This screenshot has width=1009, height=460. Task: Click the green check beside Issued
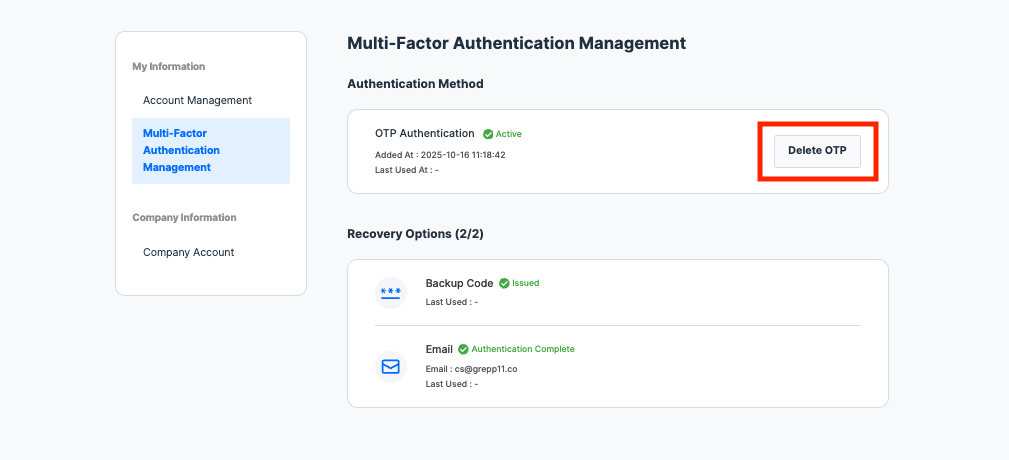[x=504, y=283]
